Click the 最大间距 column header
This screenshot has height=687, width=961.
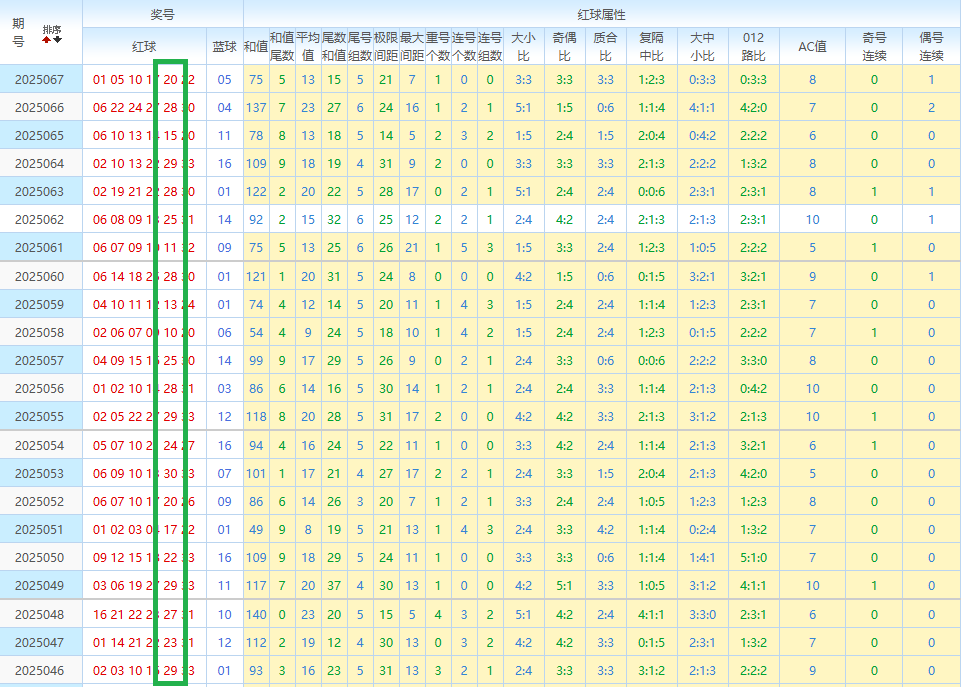coord(412,46)
